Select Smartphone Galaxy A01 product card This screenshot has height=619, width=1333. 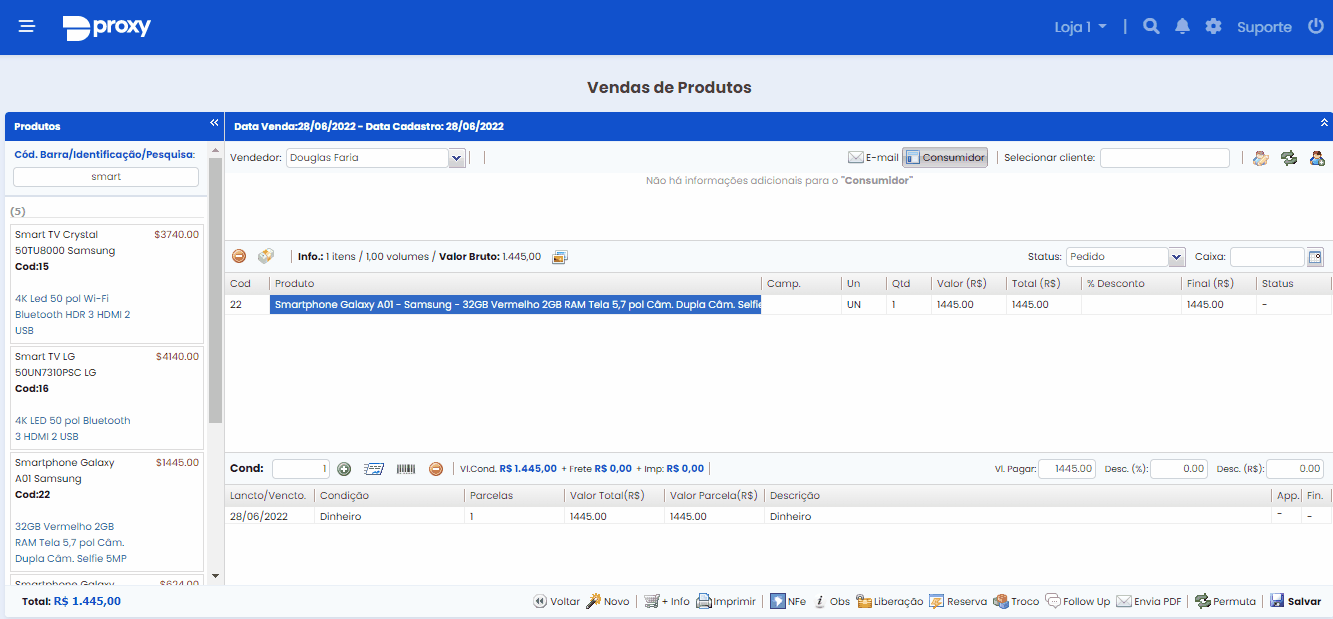107,512
